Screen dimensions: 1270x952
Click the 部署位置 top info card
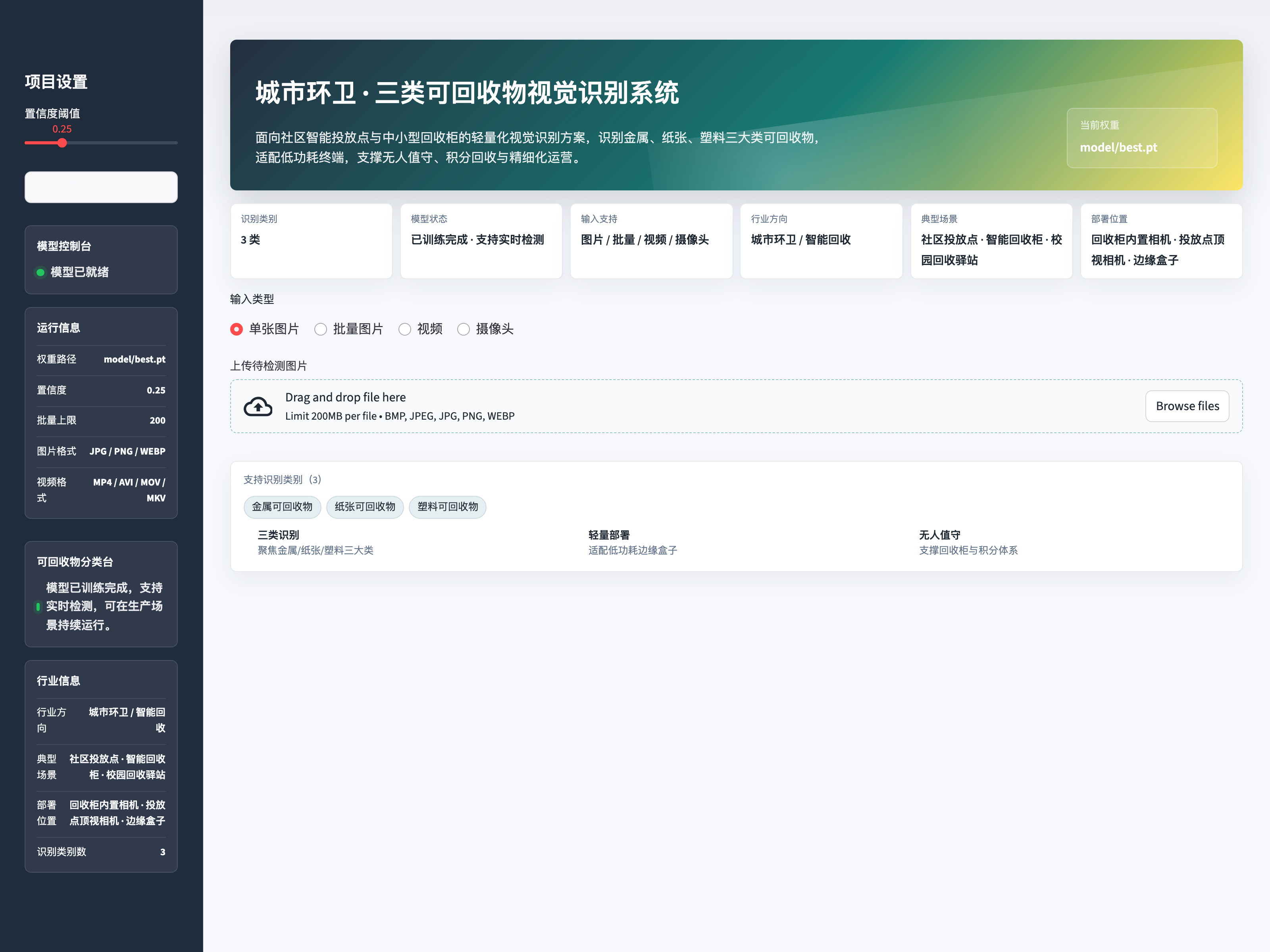click(1161, 241)
